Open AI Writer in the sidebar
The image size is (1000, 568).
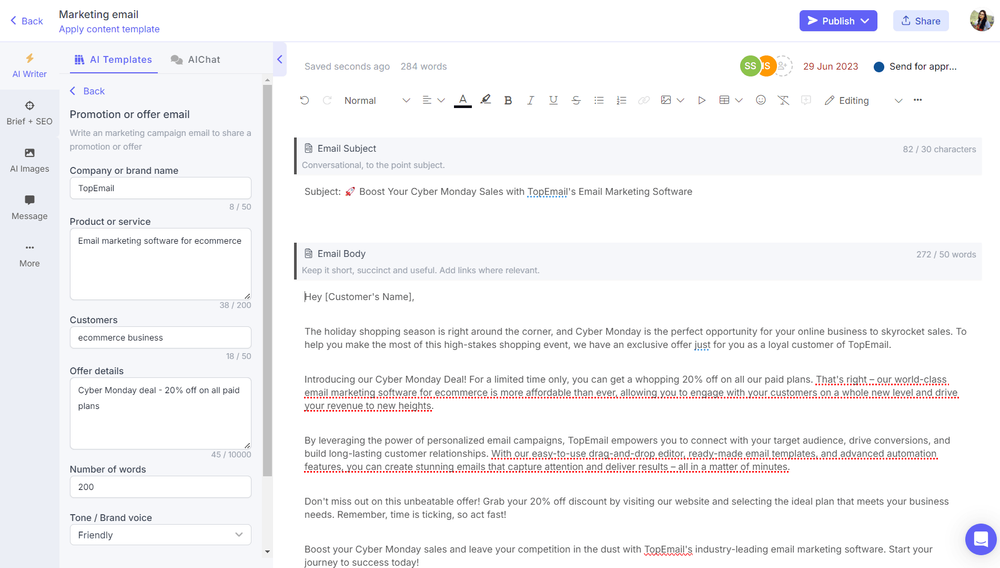point(29,66)
